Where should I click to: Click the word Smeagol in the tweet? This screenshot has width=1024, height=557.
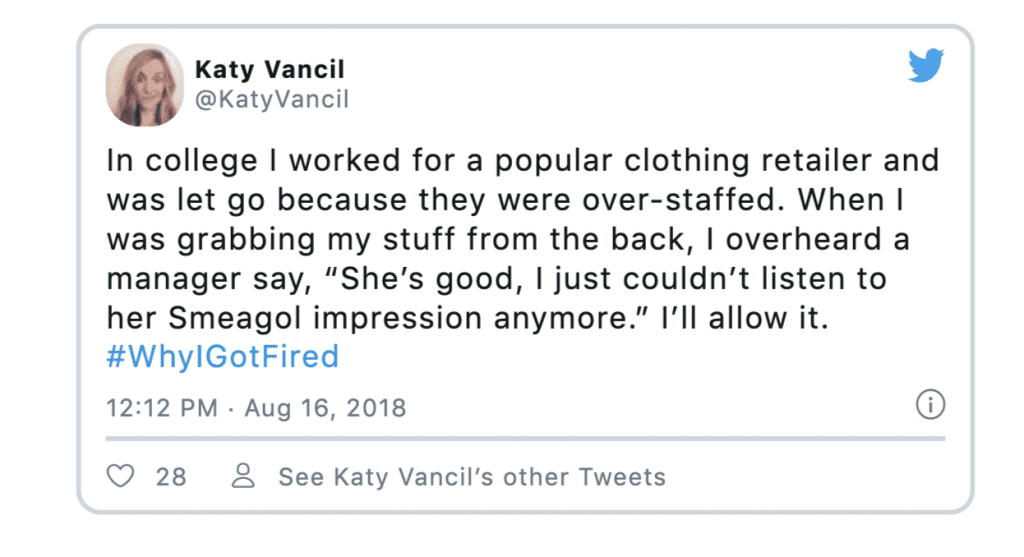(235, 318)
